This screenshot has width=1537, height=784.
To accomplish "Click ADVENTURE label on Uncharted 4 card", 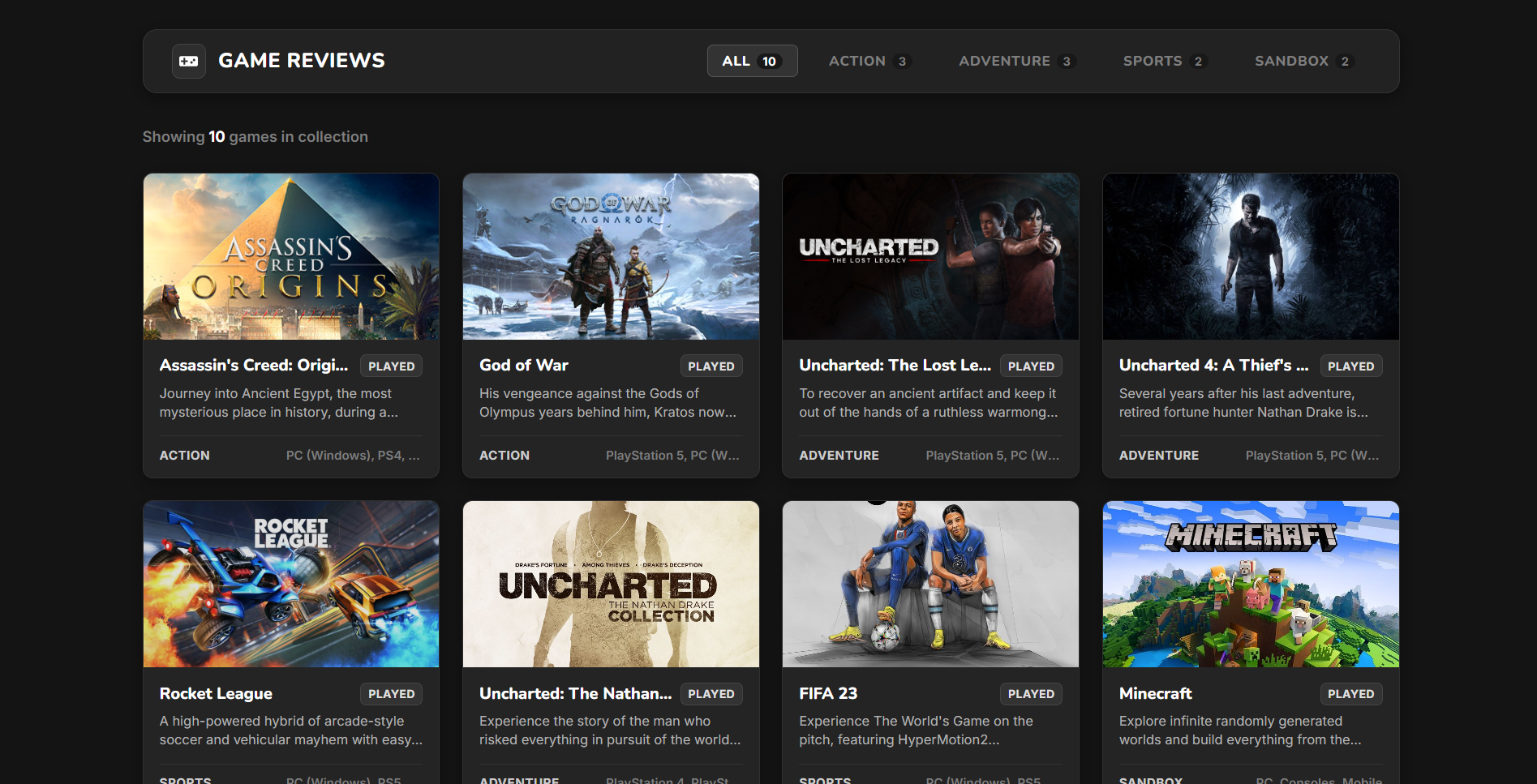I will point(1159,456).
